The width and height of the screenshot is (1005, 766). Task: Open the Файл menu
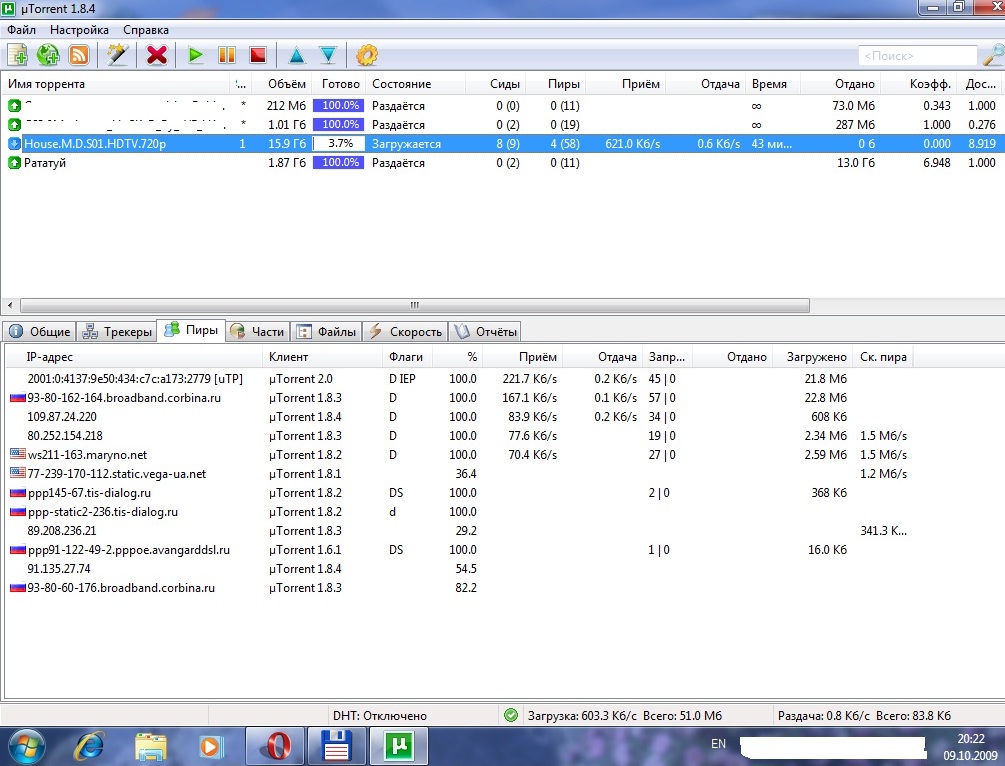(x=21, y=30)
